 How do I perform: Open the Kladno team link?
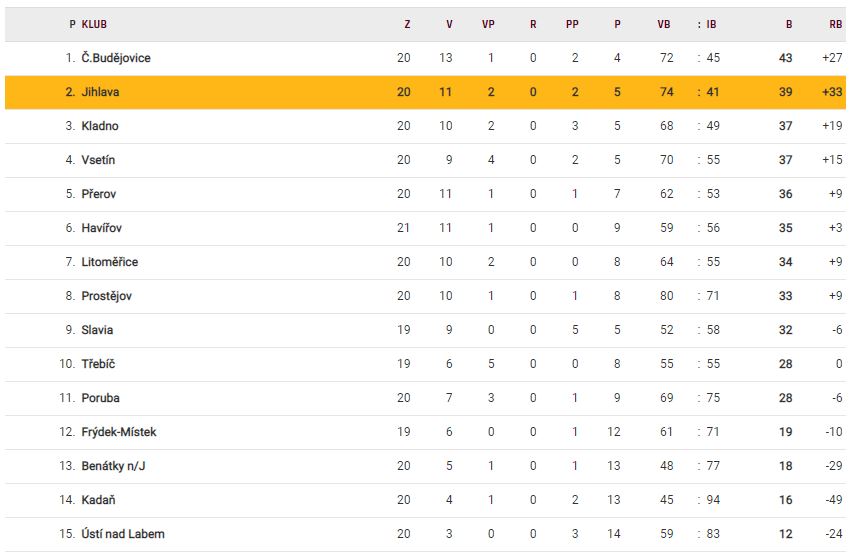pyautogui.click(x=100, y=126)
